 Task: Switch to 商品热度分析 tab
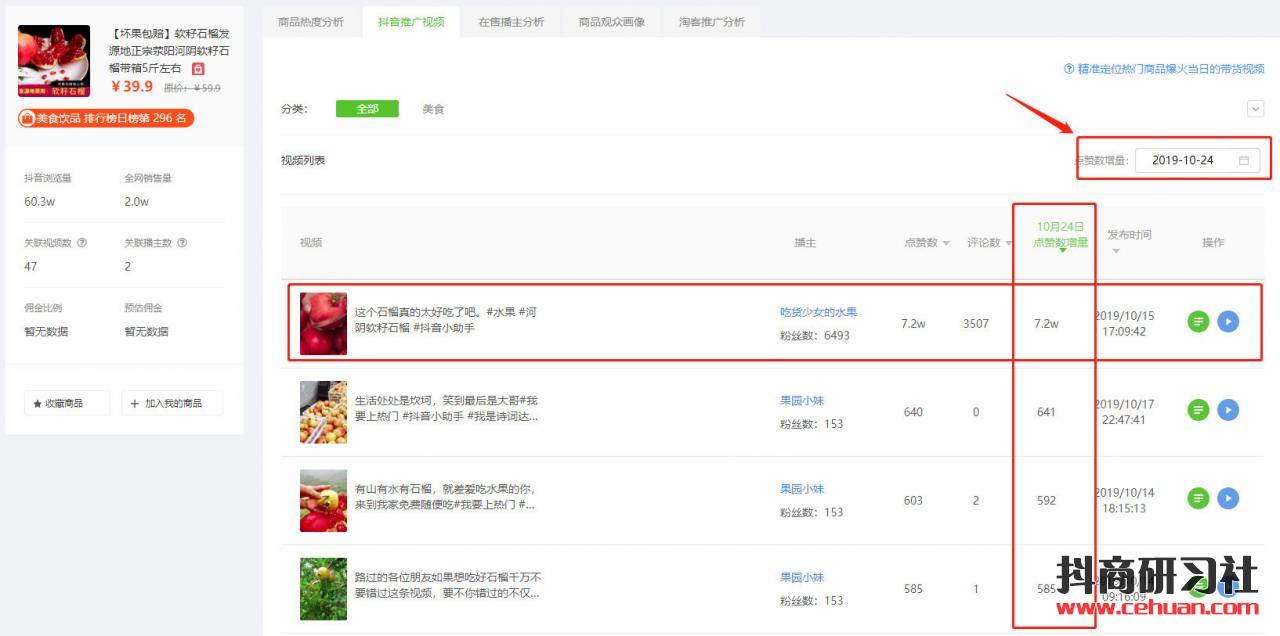pos(310,22)
